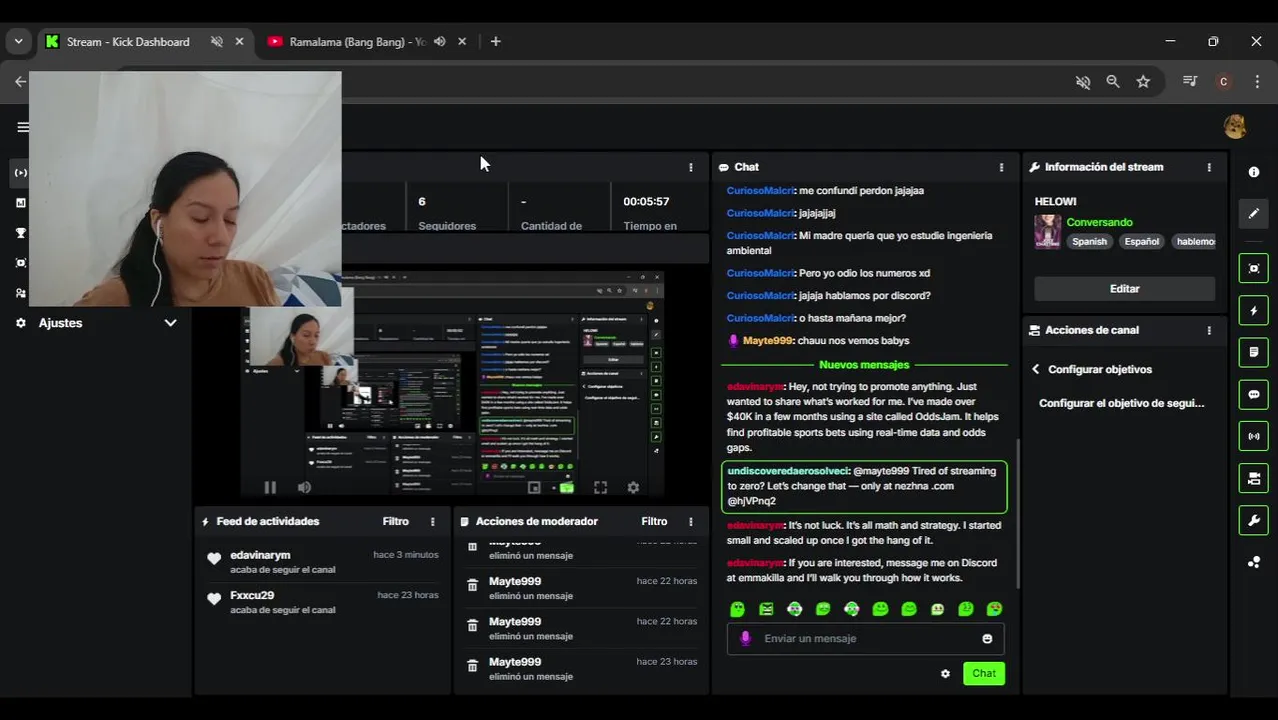Image resolution: width=1278 pixels, height=720 pixels.
Task: Open a new browser tab
Action: pos(495,42)
